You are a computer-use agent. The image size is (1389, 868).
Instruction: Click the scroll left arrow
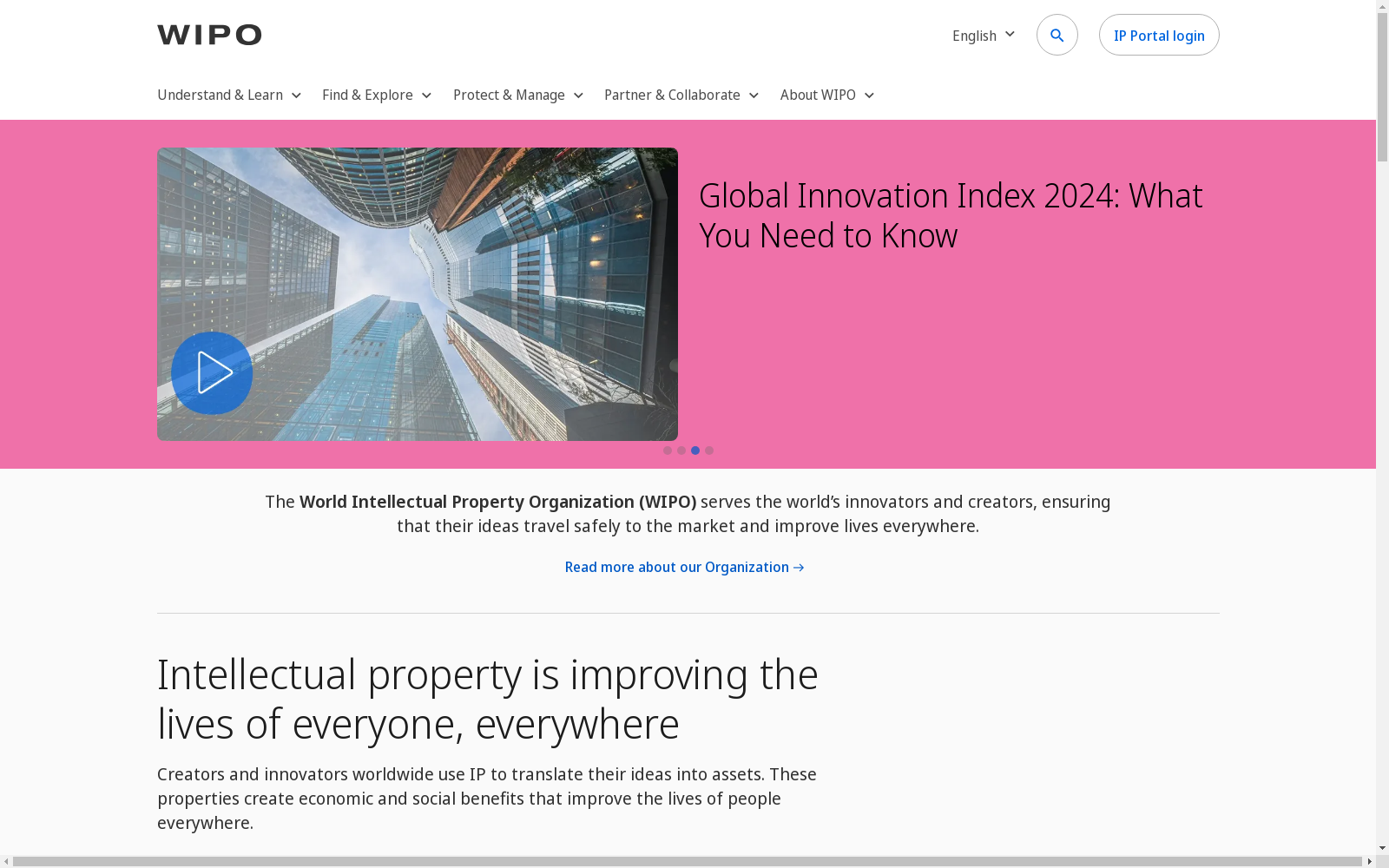point(6,861)
